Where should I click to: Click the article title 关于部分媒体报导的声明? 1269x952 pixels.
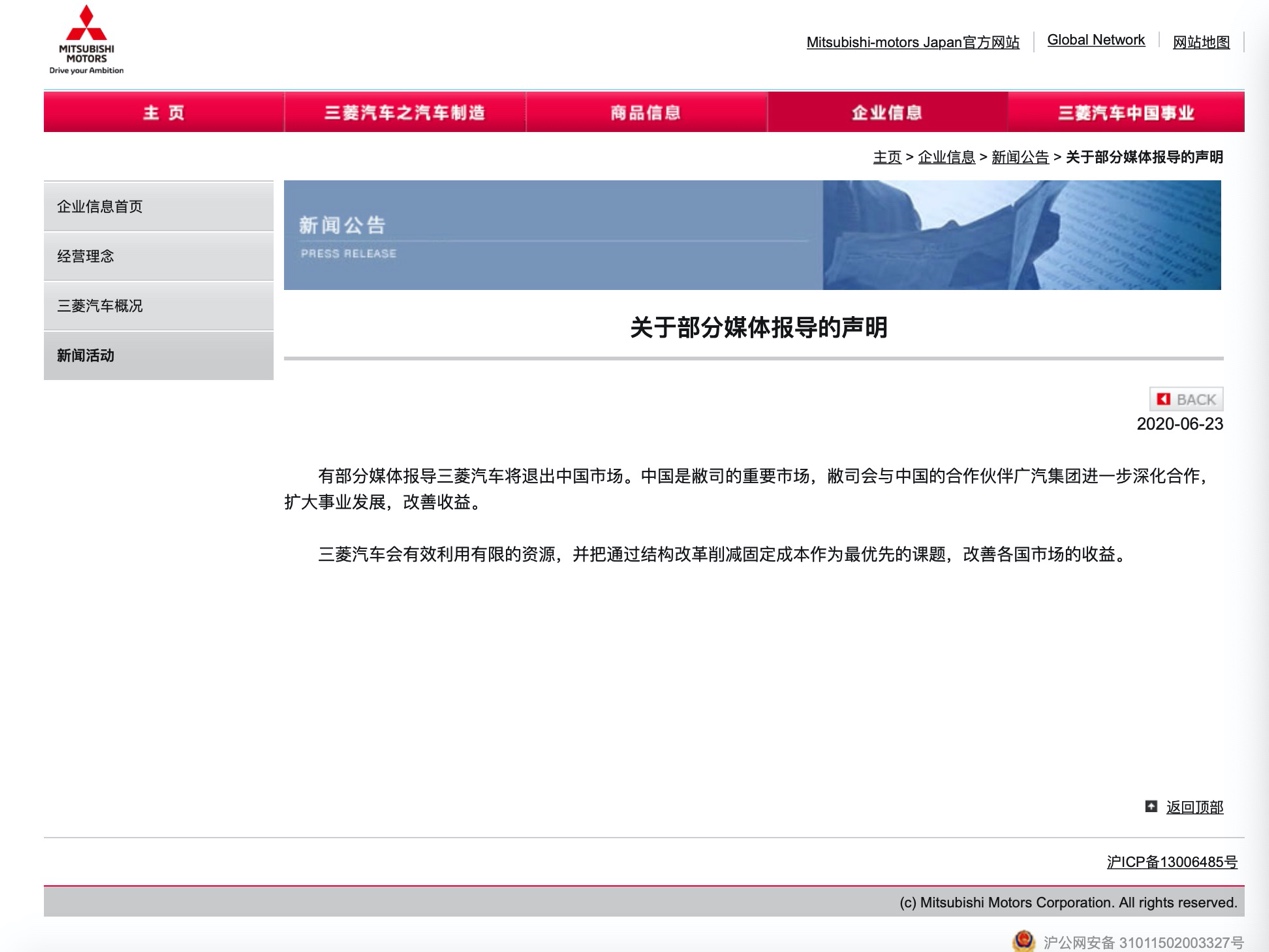pos(758,328)
